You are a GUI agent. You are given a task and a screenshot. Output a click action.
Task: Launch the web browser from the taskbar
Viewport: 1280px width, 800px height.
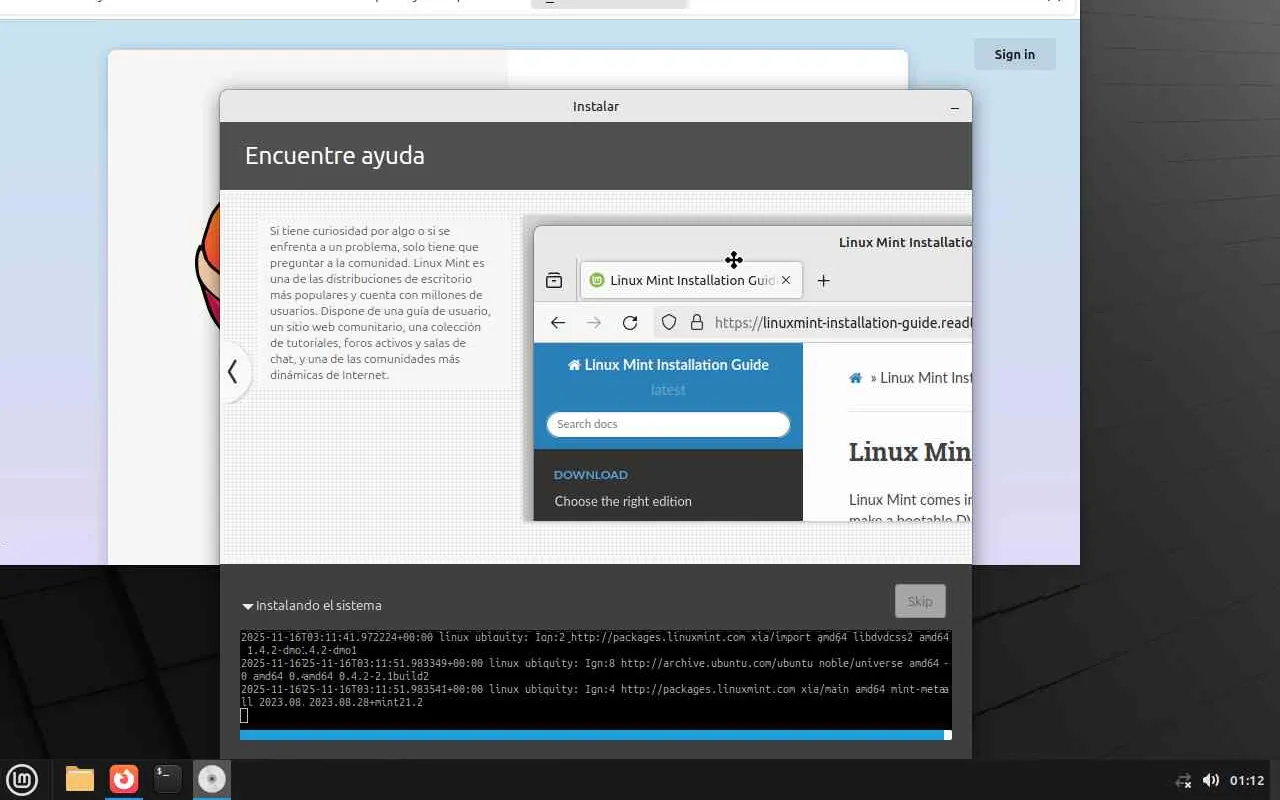[124, 779]
